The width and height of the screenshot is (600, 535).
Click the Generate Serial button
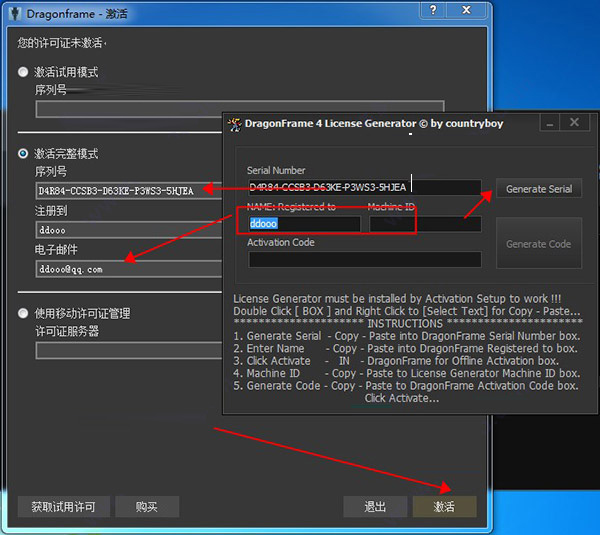[539, 189]
